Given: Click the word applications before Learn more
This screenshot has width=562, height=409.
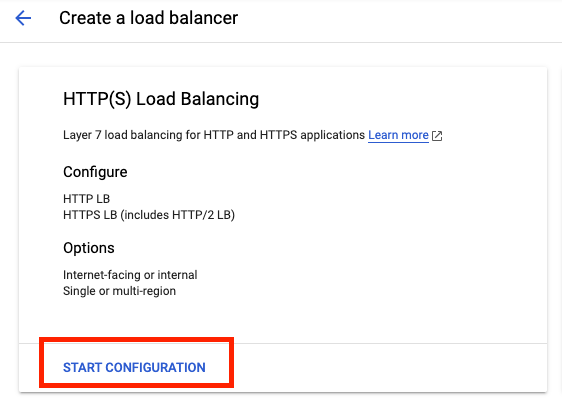Looking at the screenshot, I should pyautogui.click(x=333, y=135).
